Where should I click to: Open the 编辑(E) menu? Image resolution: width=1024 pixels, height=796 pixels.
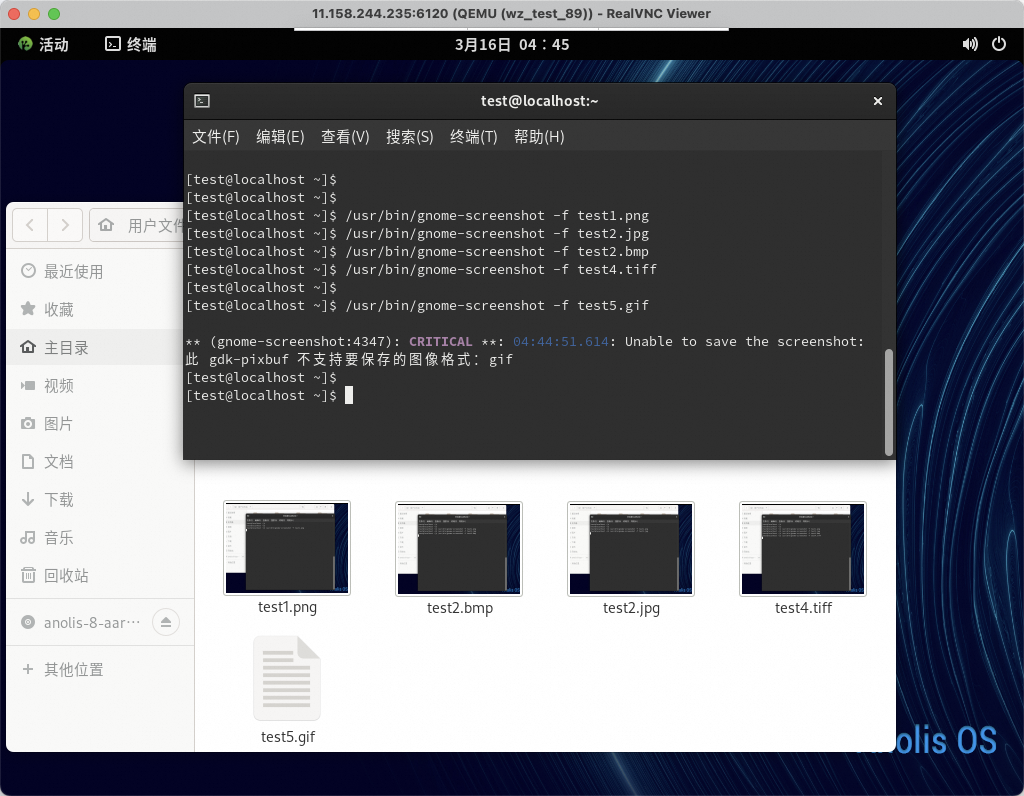point(280,137)
